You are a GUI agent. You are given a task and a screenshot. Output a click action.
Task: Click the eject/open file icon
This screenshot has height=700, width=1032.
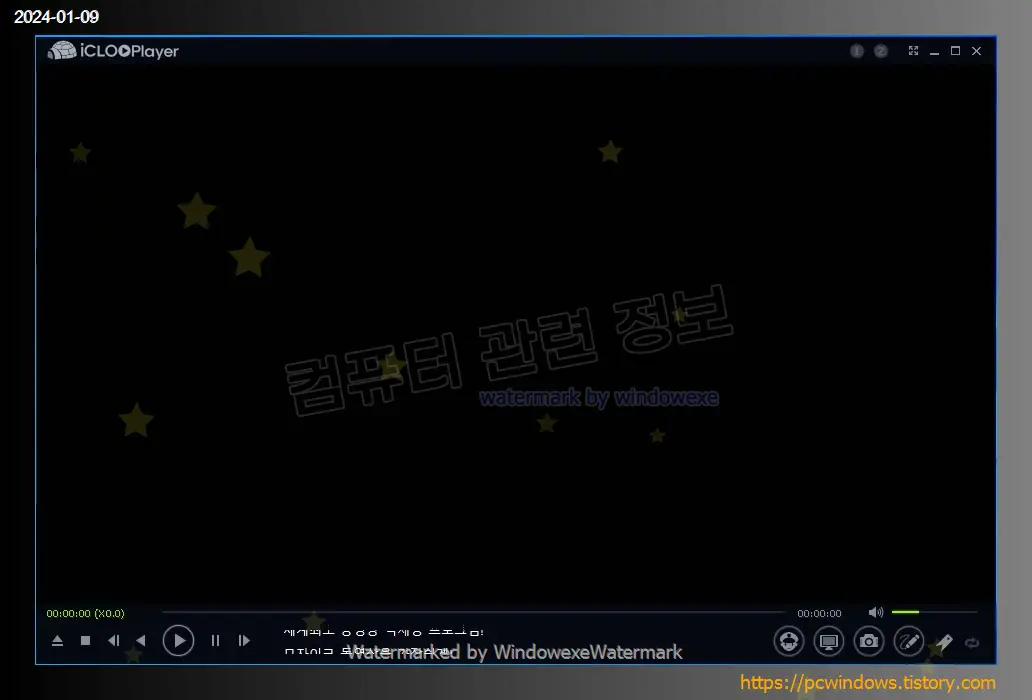(x=57, y=641)
